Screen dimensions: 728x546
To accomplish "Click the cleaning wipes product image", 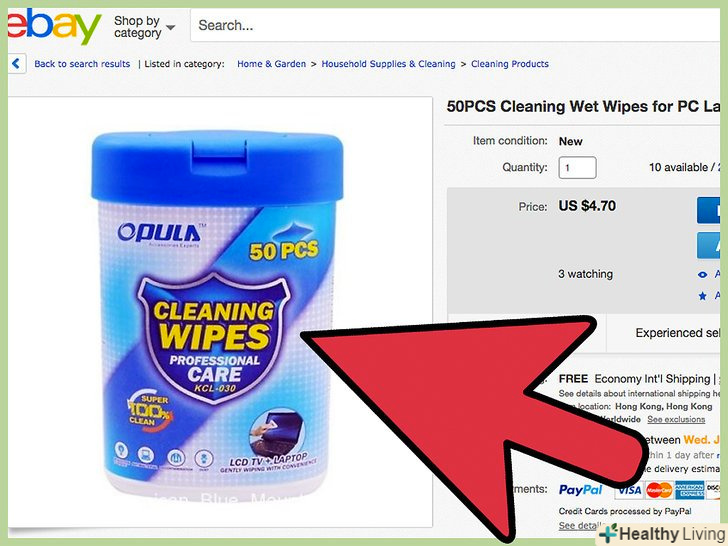I will (x=217, y=312).
